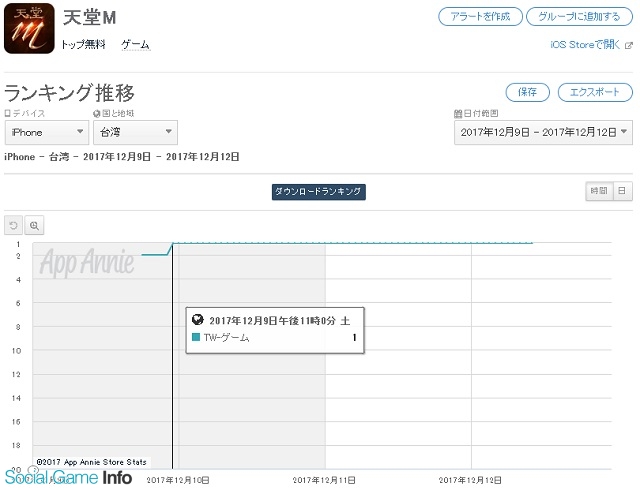The width and height of the screenshot is (640, 490).
Task: Click the iPhone - 台湾 date summary text
Action: coord(122,157)
